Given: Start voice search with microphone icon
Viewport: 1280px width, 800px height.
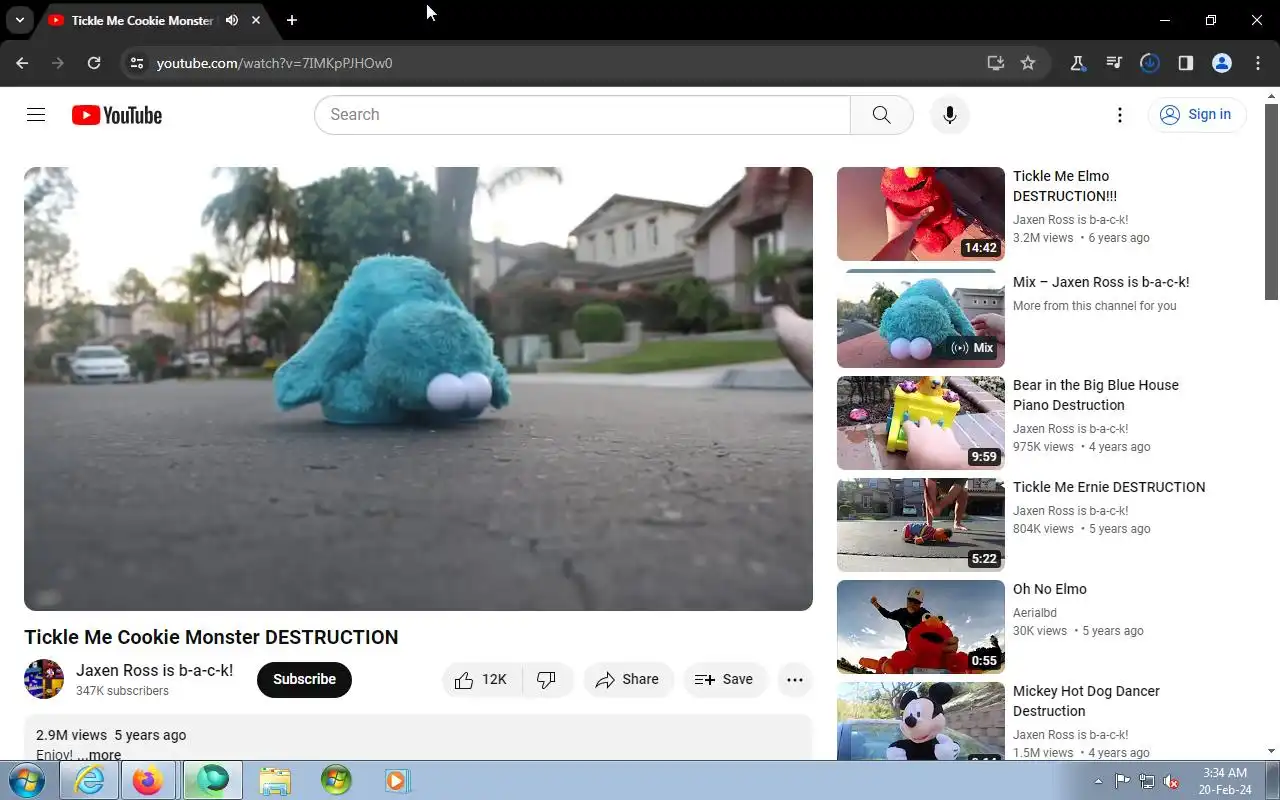Looking at the screenshot, I should click(950, 115).
